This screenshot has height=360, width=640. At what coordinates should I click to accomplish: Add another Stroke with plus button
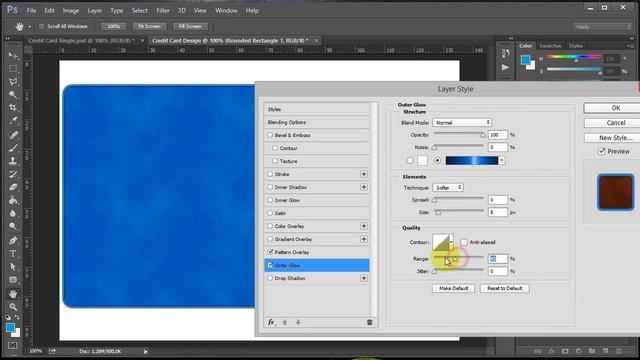click(x=363, y=174)
